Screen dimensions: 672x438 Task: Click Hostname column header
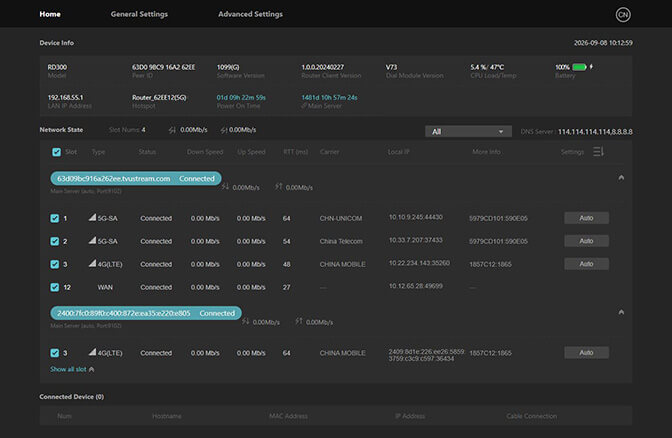coord(167,416)
